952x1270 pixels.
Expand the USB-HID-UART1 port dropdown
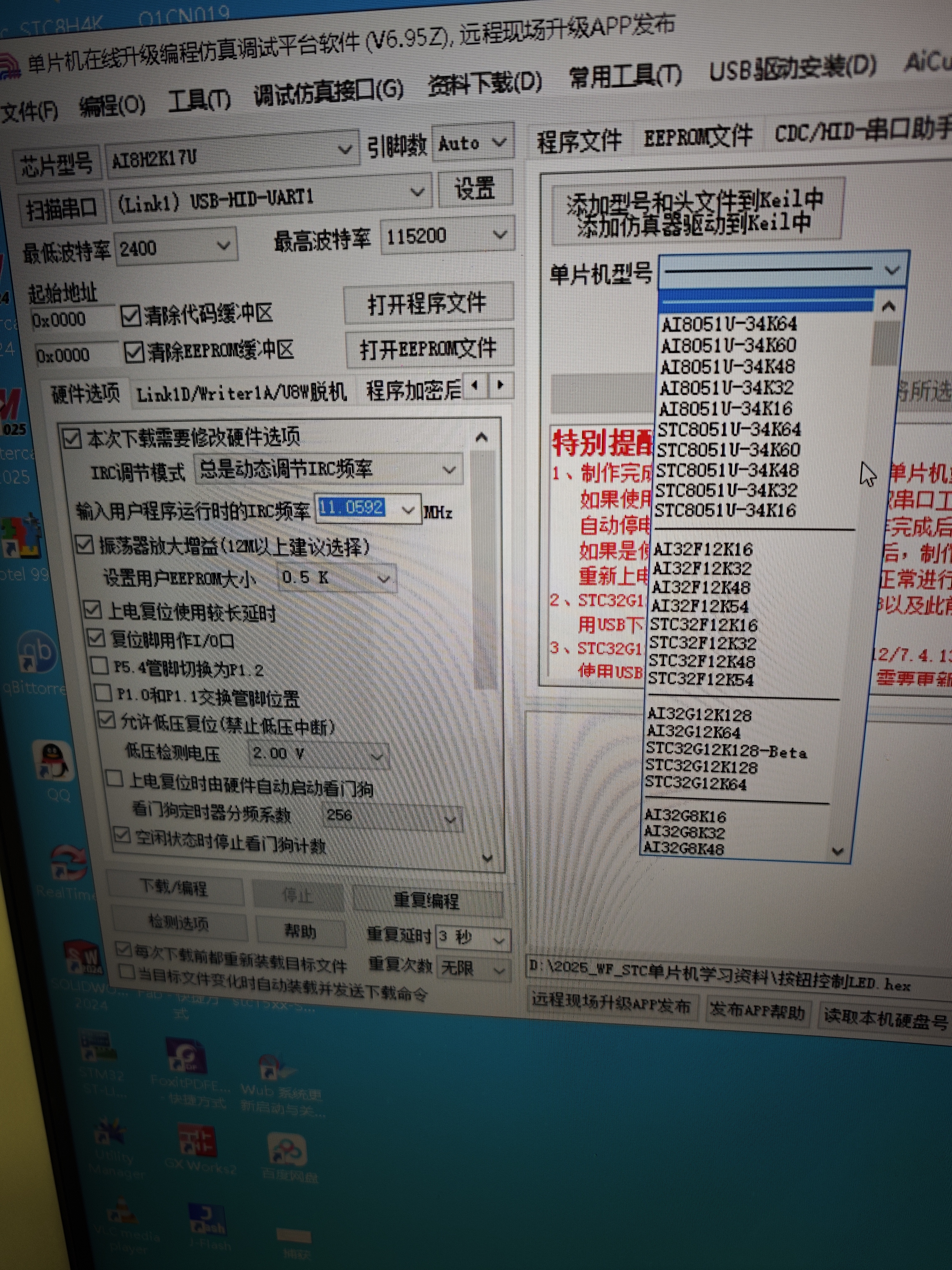pyautogui.click(x=417, y=192)
